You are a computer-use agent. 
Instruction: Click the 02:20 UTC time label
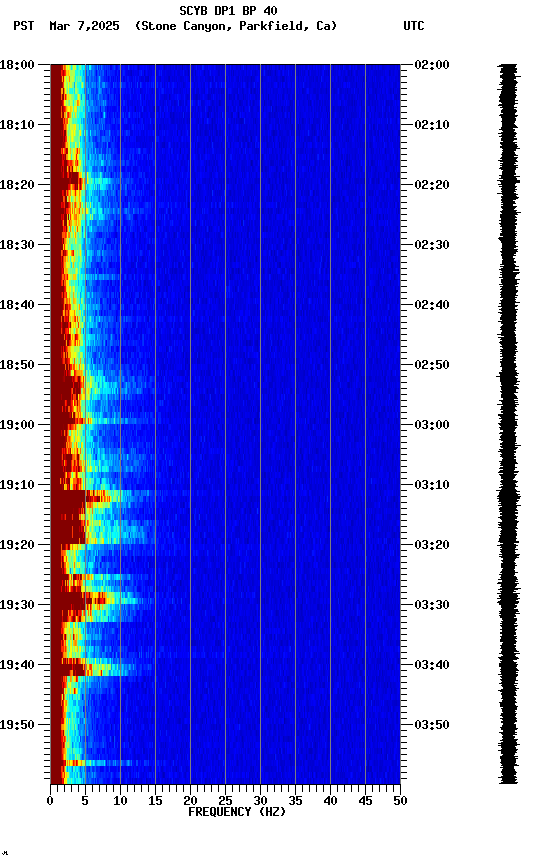pyautogui.click(x=432, y=185)
